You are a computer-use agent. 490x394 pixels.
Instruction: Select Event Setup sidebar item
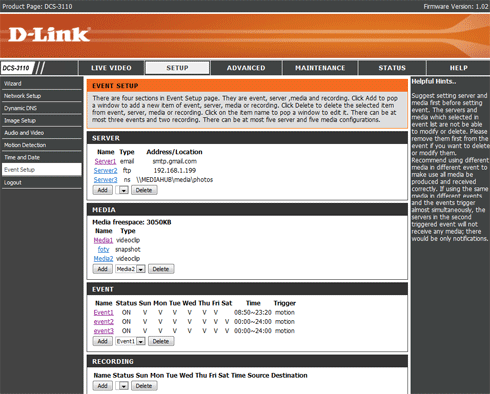(x=42, y=170)
